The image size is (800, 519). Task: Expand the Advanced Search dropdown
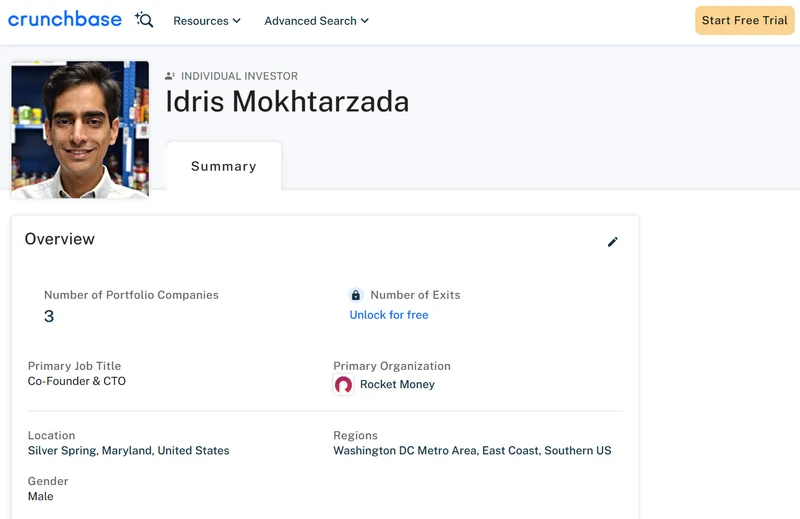(x=316, y=21)
